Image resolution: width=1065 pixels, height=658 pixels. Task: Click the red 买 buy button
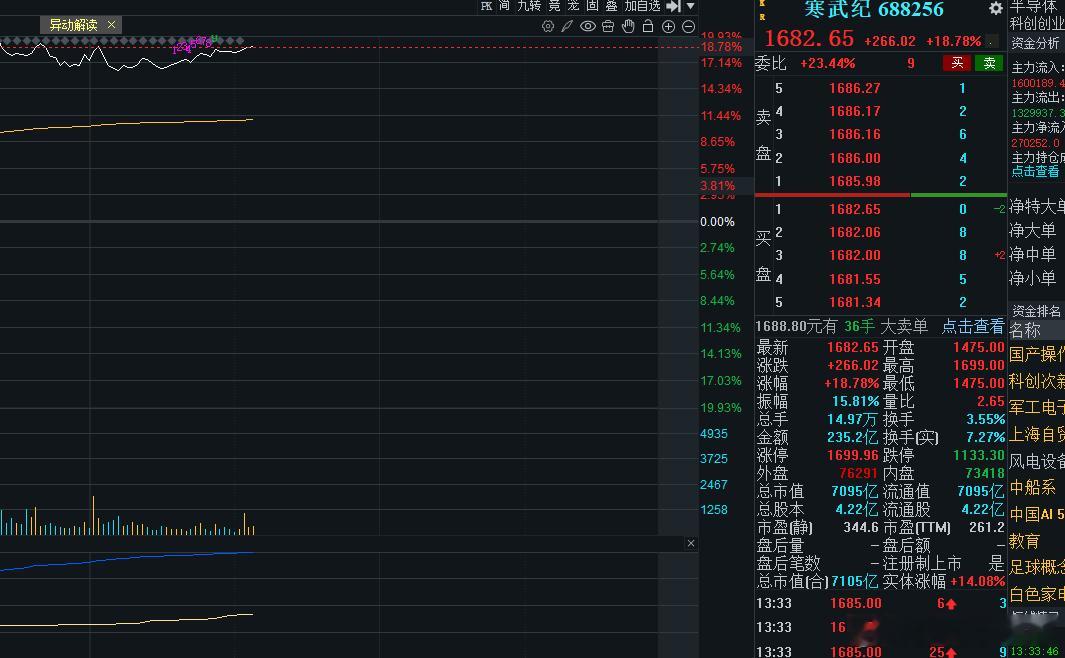957,63
